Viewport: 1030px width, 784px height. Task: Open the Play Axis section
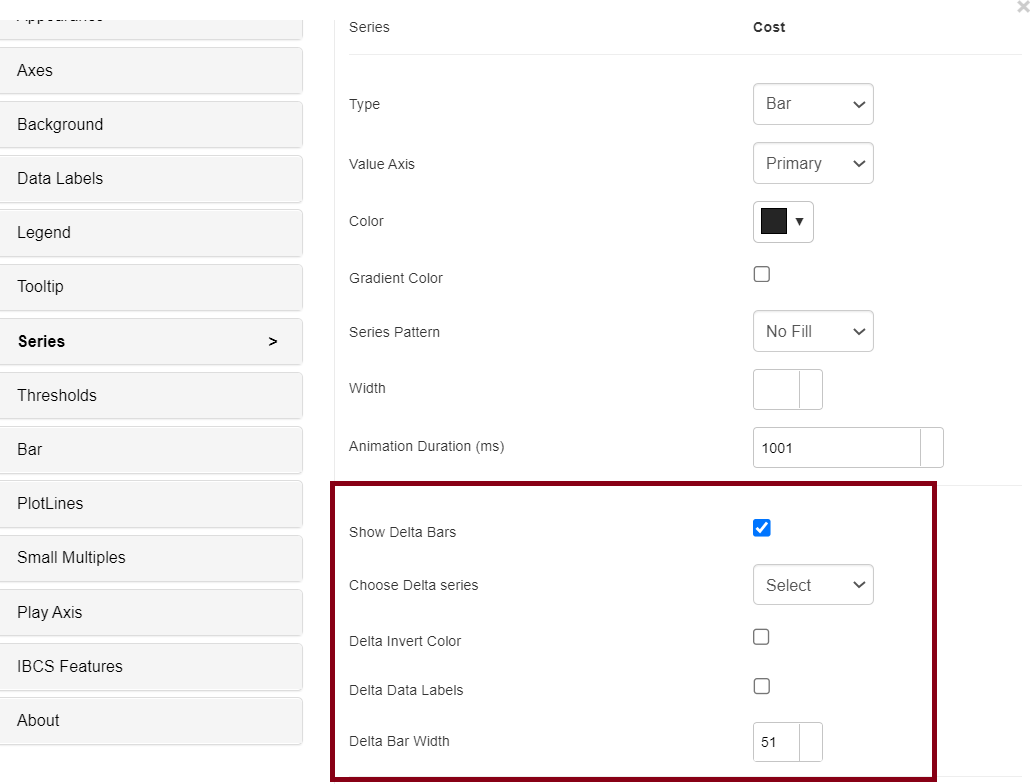coord(152,612)
